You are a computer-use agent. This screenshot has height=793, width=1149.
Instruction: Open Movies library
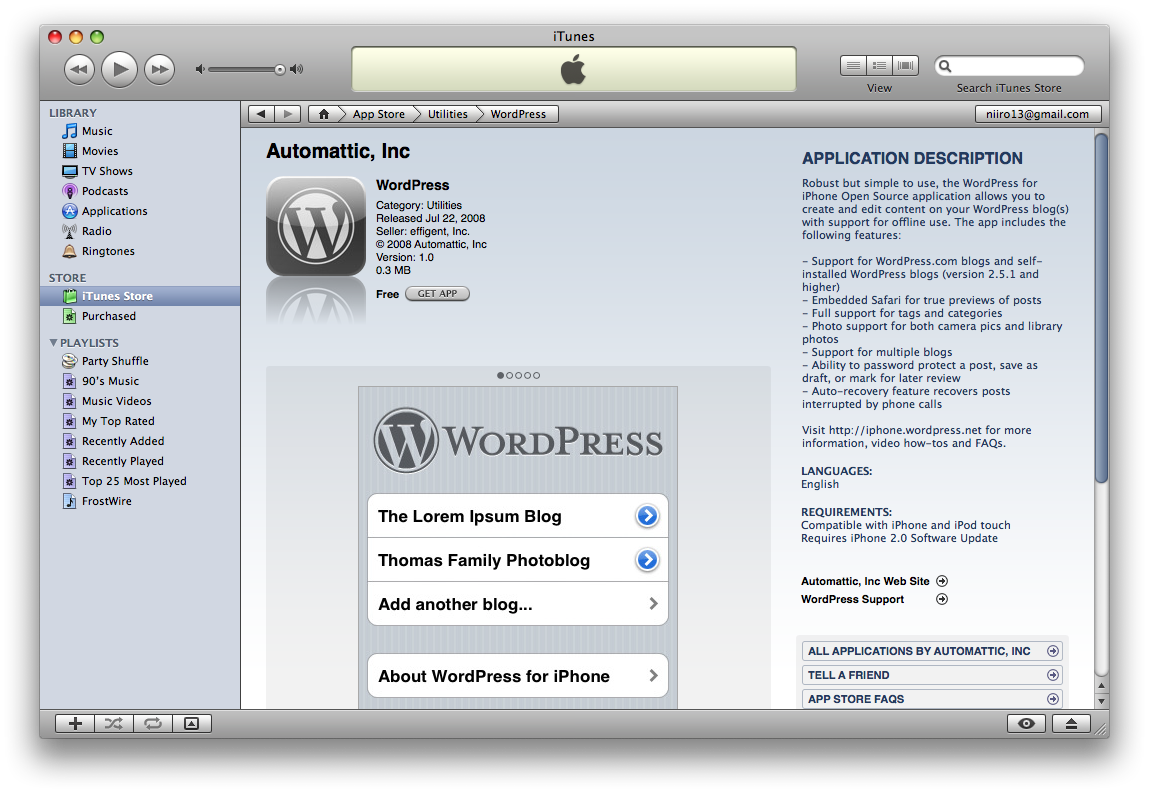pyautogui.click(x=140, y=151)
